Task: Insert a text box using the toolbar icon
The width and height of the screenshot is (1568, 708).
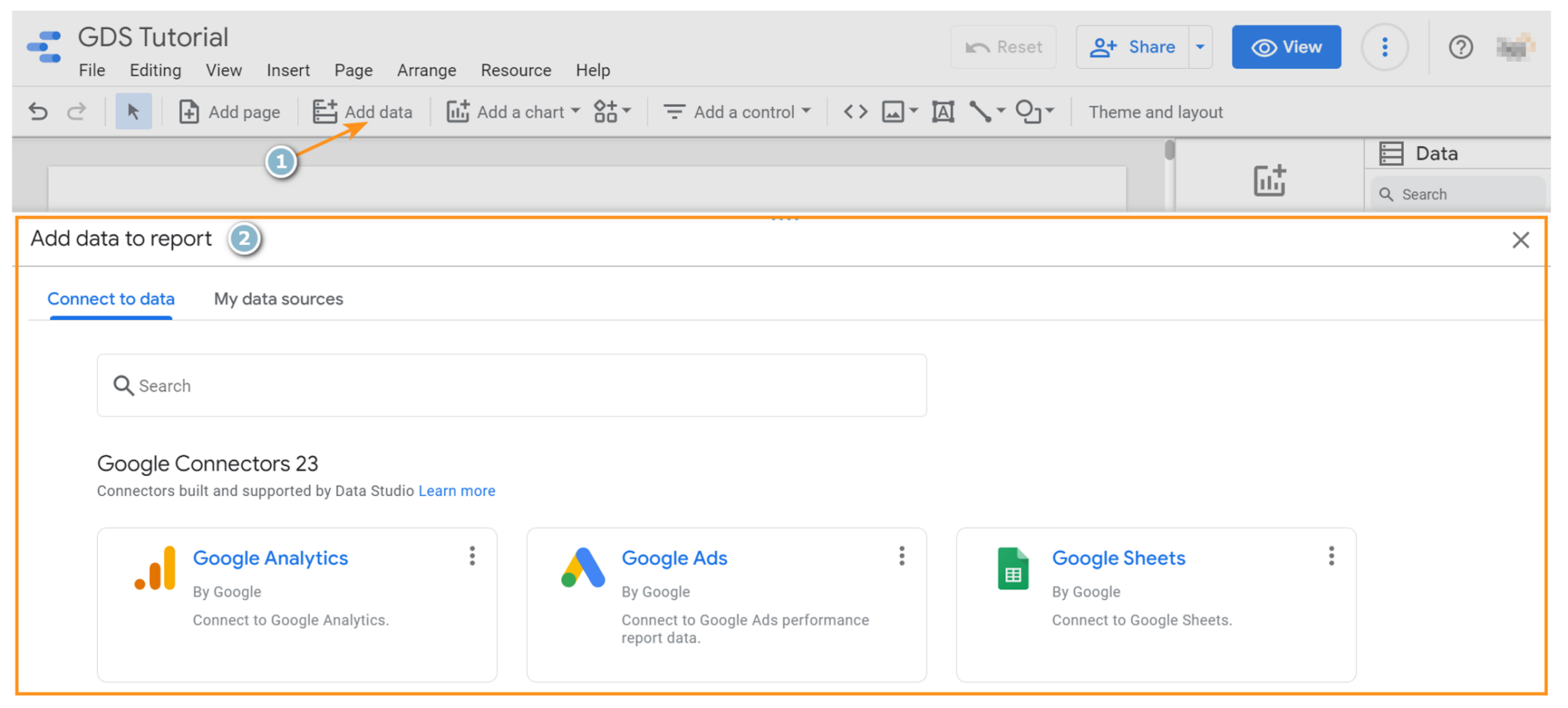Action: point(942,112)
